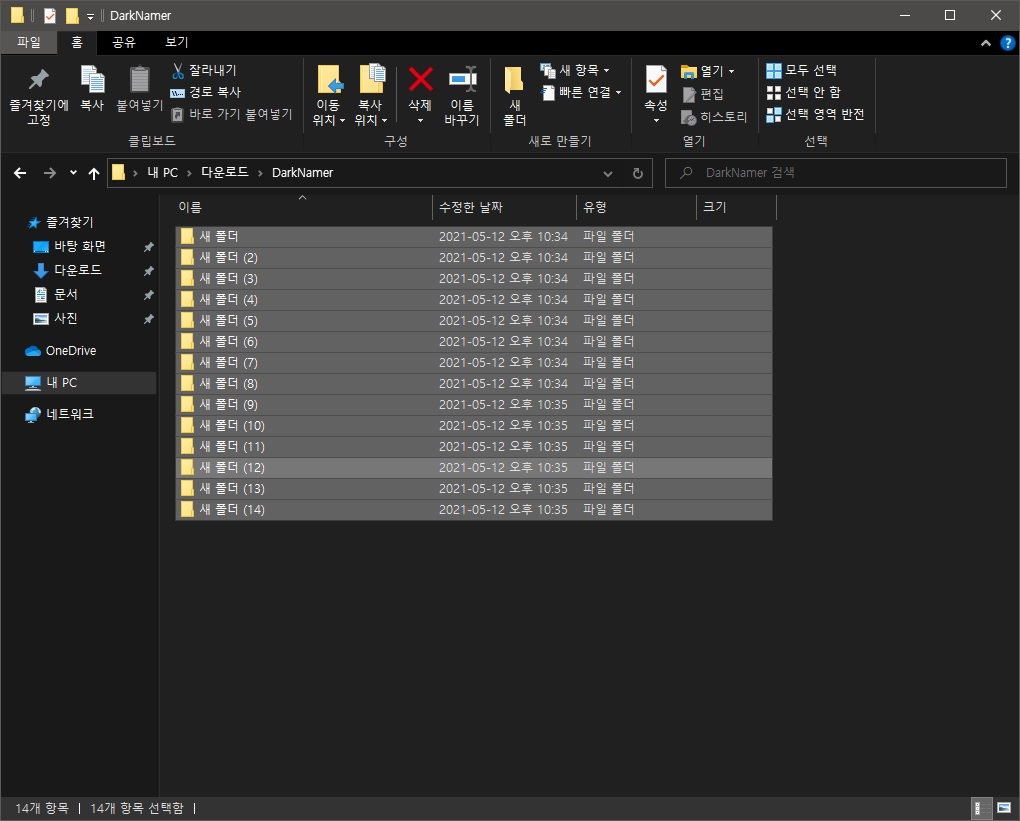Switch to the 보기 (View) tab
Image resolution: width=1020 pixels, height=821 pixels.
click(176, 42)
